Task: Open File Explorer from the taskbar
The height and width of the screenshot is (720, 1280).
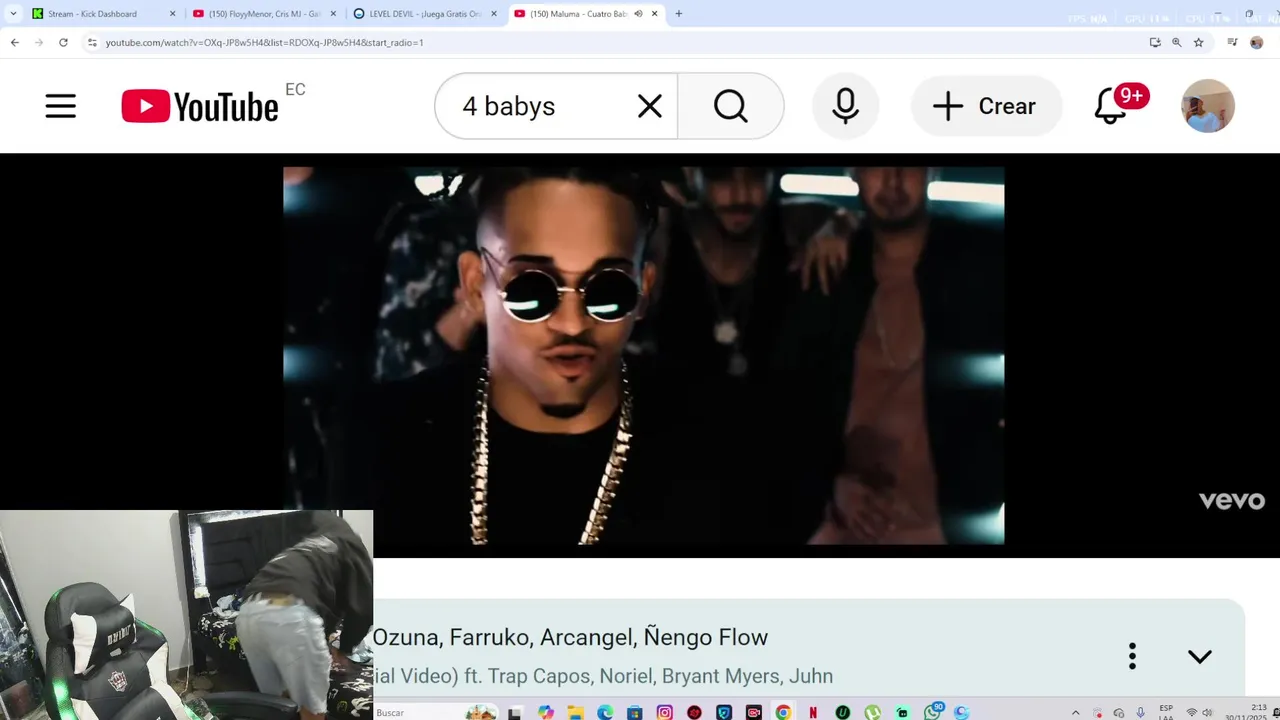Action: tap(575, 713)
